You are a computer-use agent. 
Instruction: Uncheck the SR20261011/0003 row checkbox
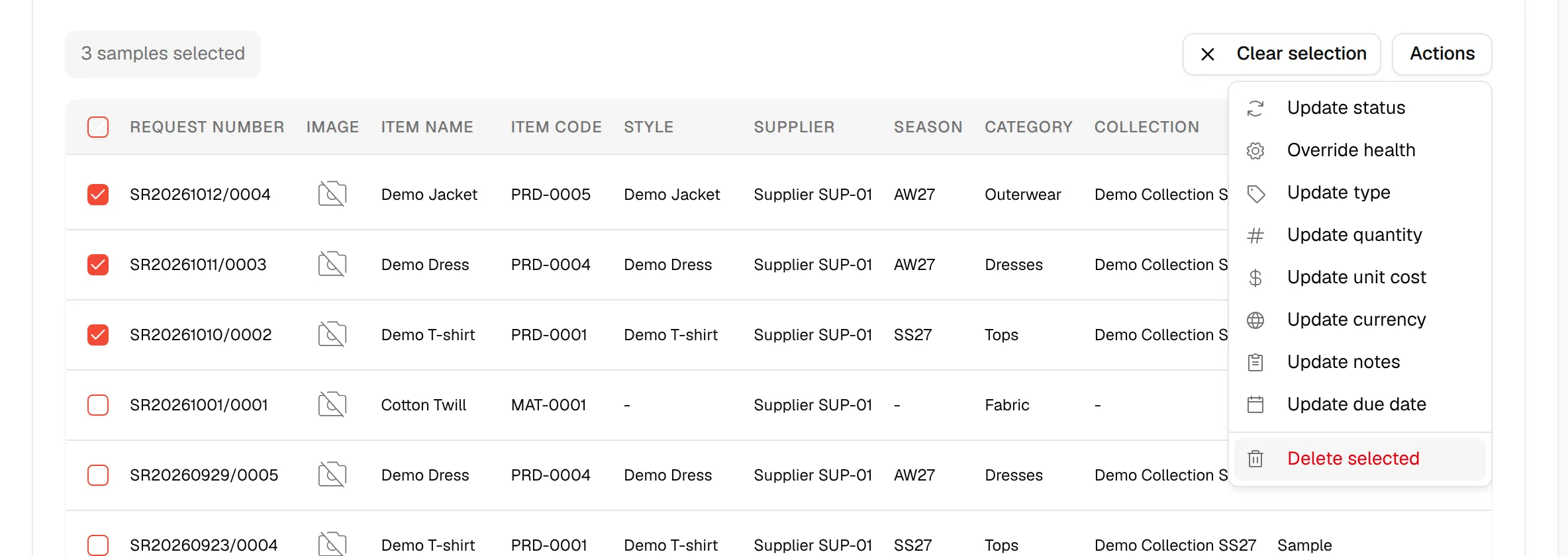(98, 265)
